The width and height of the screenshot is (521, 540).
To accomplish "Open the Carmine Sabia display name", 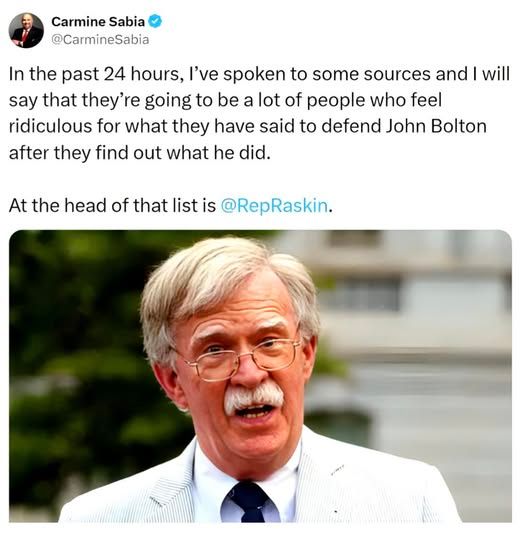I will coord(98,22).
